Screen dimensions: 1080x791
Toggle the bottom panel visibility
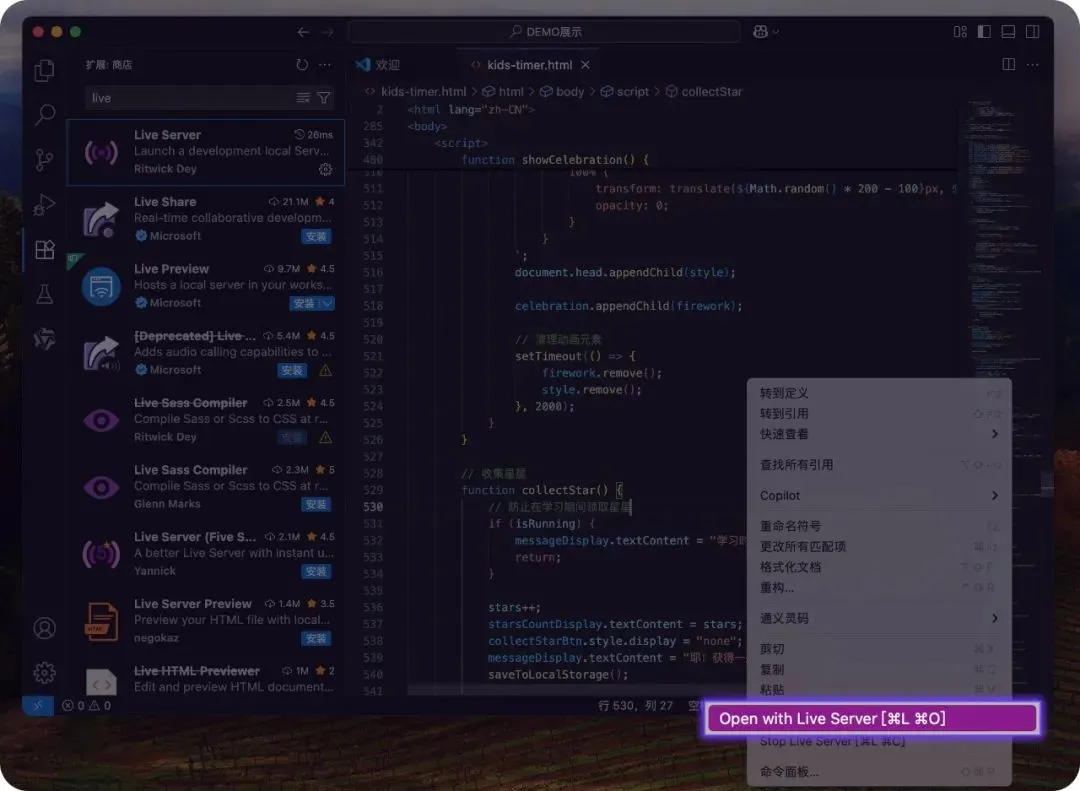pyautogui.click(x=1008, y=32)
